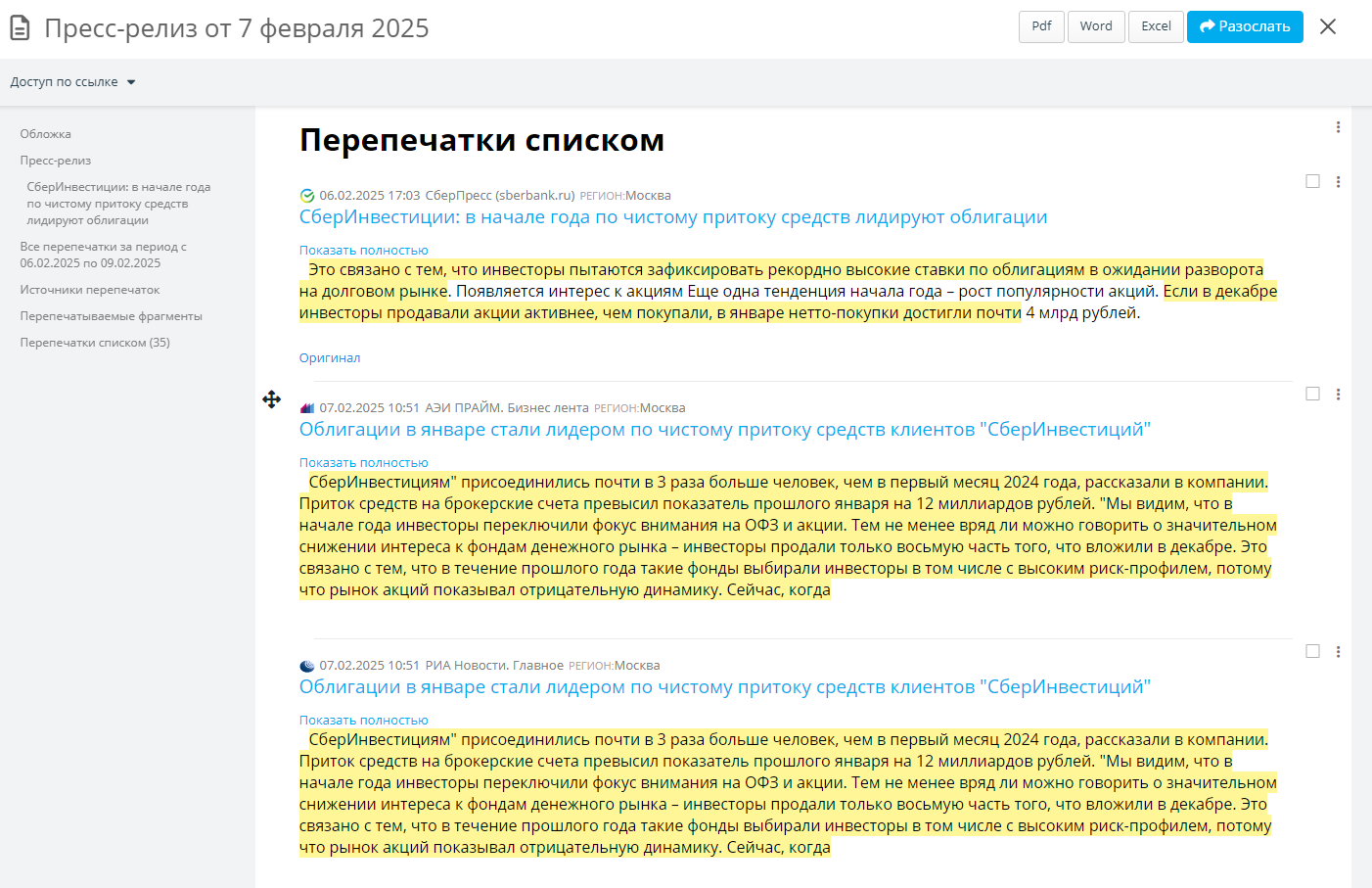The width and height of the screenshot is (1372, 888).
Task: Click the Пресс-релиз от 7 февраля 2025 title
Action: [x=237, y=28]
